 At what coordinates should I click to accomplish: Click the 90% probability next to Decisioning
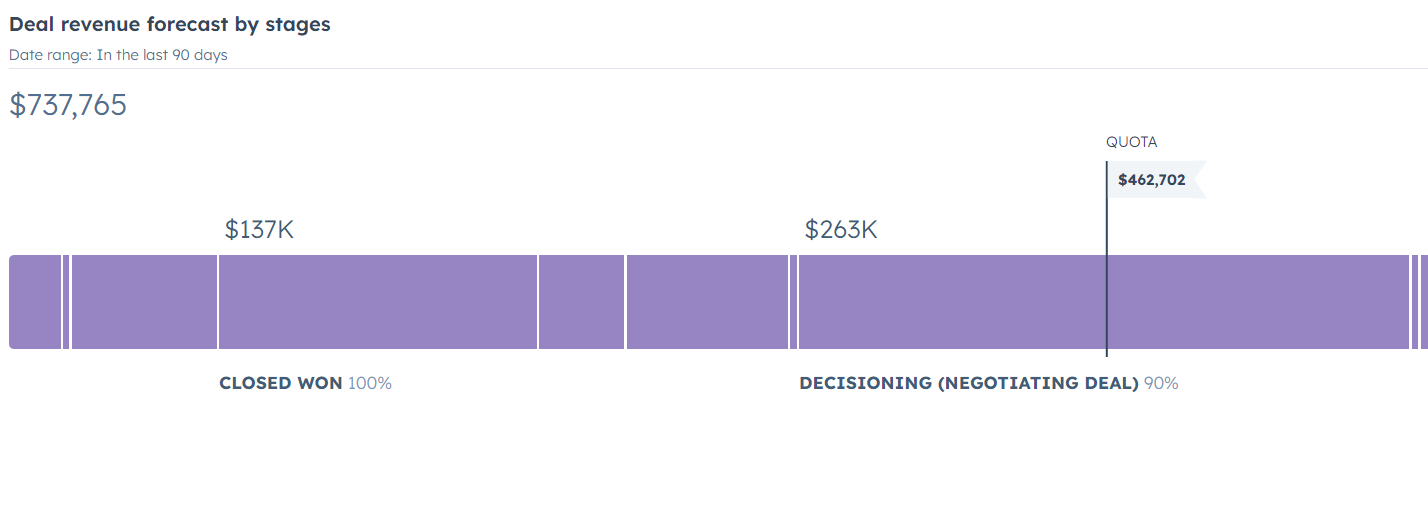[x=1161, y=383]
